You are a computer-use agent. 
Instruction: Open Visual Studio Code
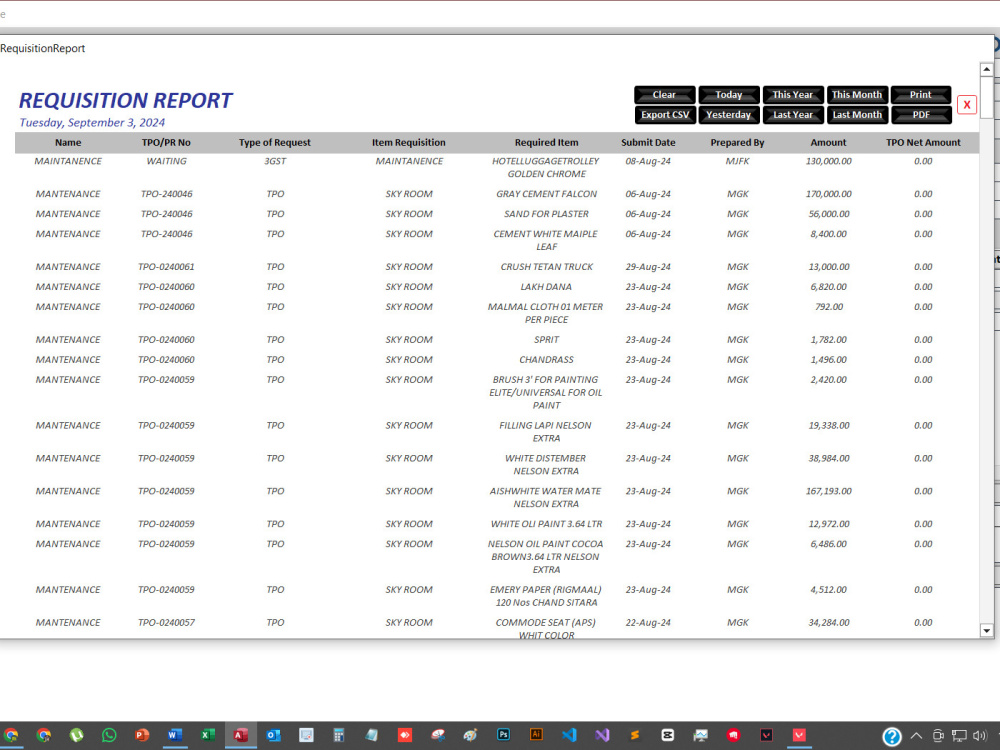tap(570, 735)
